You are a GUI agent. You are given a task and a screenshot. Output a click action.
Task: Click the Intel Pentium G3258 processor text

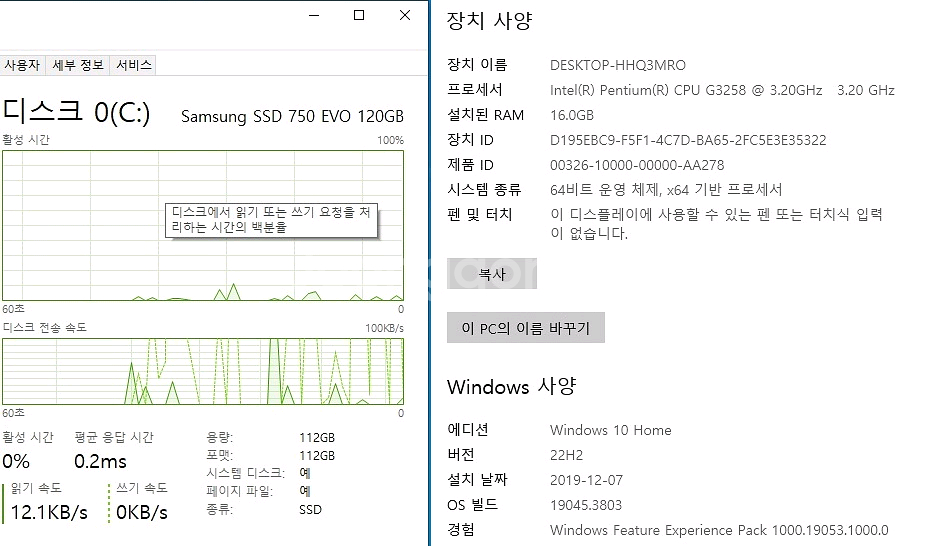pyautogui.click(x=685, y=90)
